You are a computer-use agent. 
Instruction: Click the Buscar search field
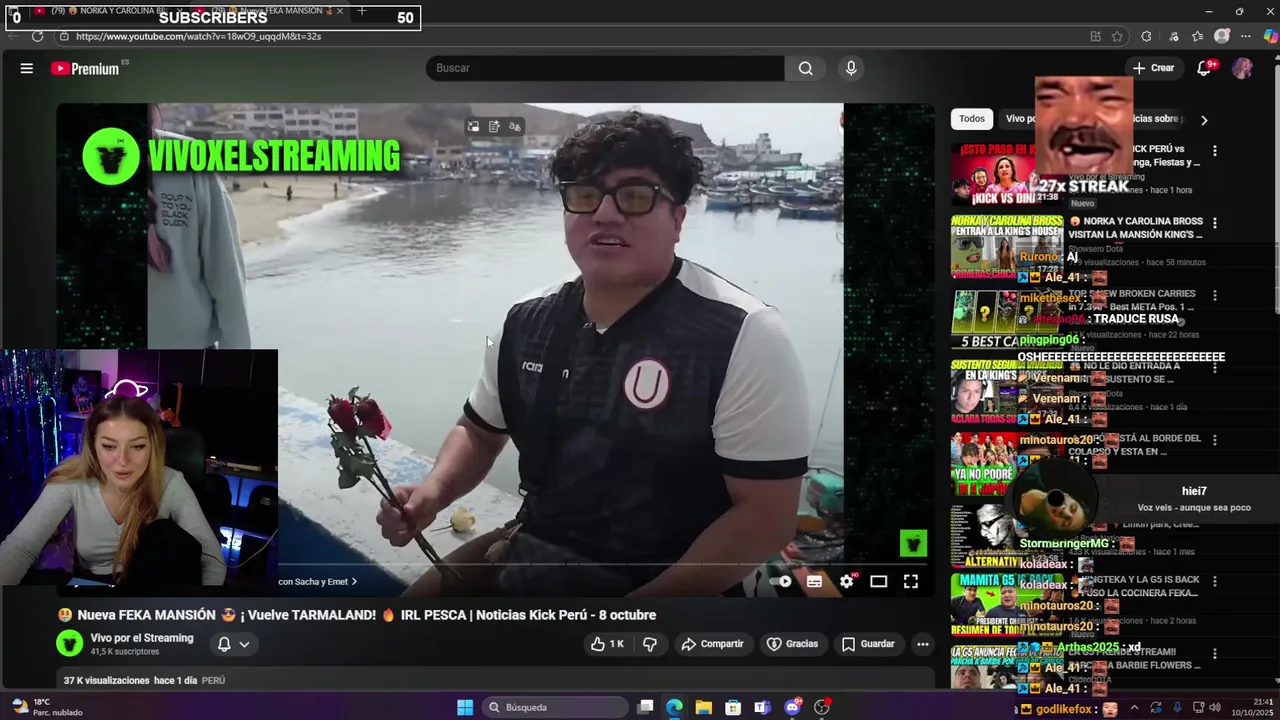(x=606, y=68)
